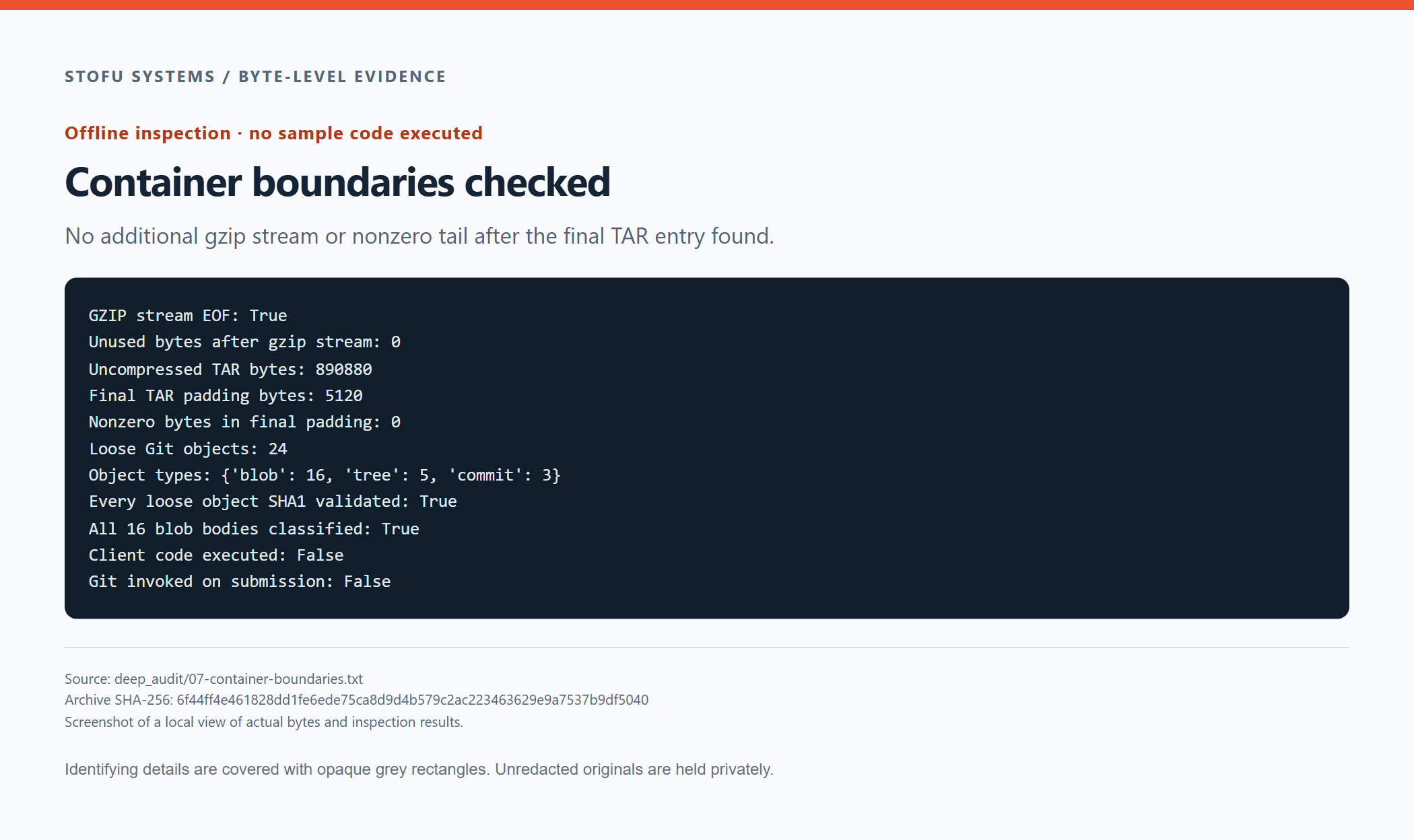The width and height of the screenshot is (1414, 840).
Task: Click 'Final TAR padding bytes: 5120' line
Action: (x=226, y=396)
